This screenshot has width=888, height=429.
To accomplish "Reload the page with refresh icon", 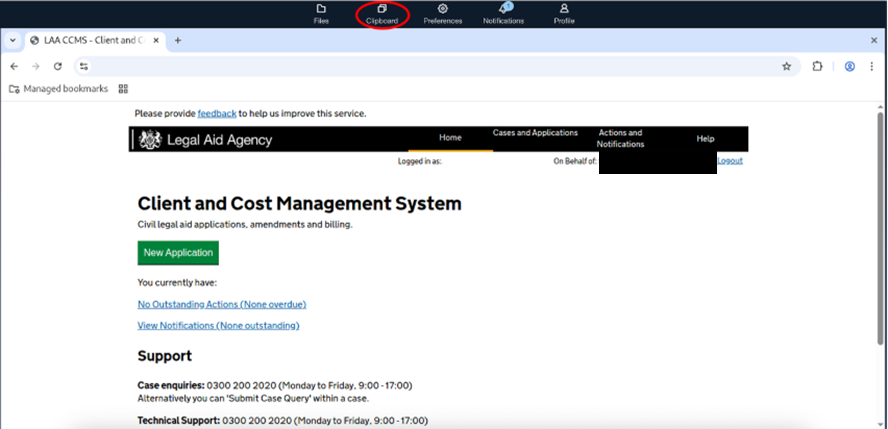I will coord(58,66).
